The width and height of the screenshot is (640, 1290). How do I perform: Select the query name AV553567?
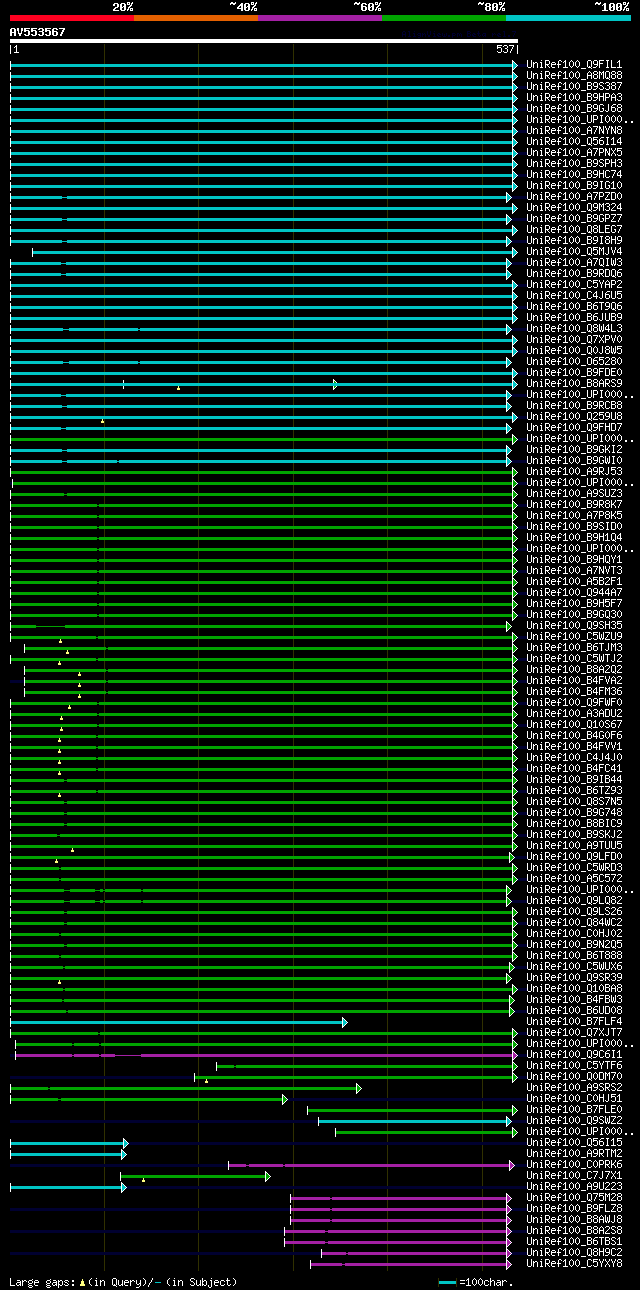coord(37,32)
